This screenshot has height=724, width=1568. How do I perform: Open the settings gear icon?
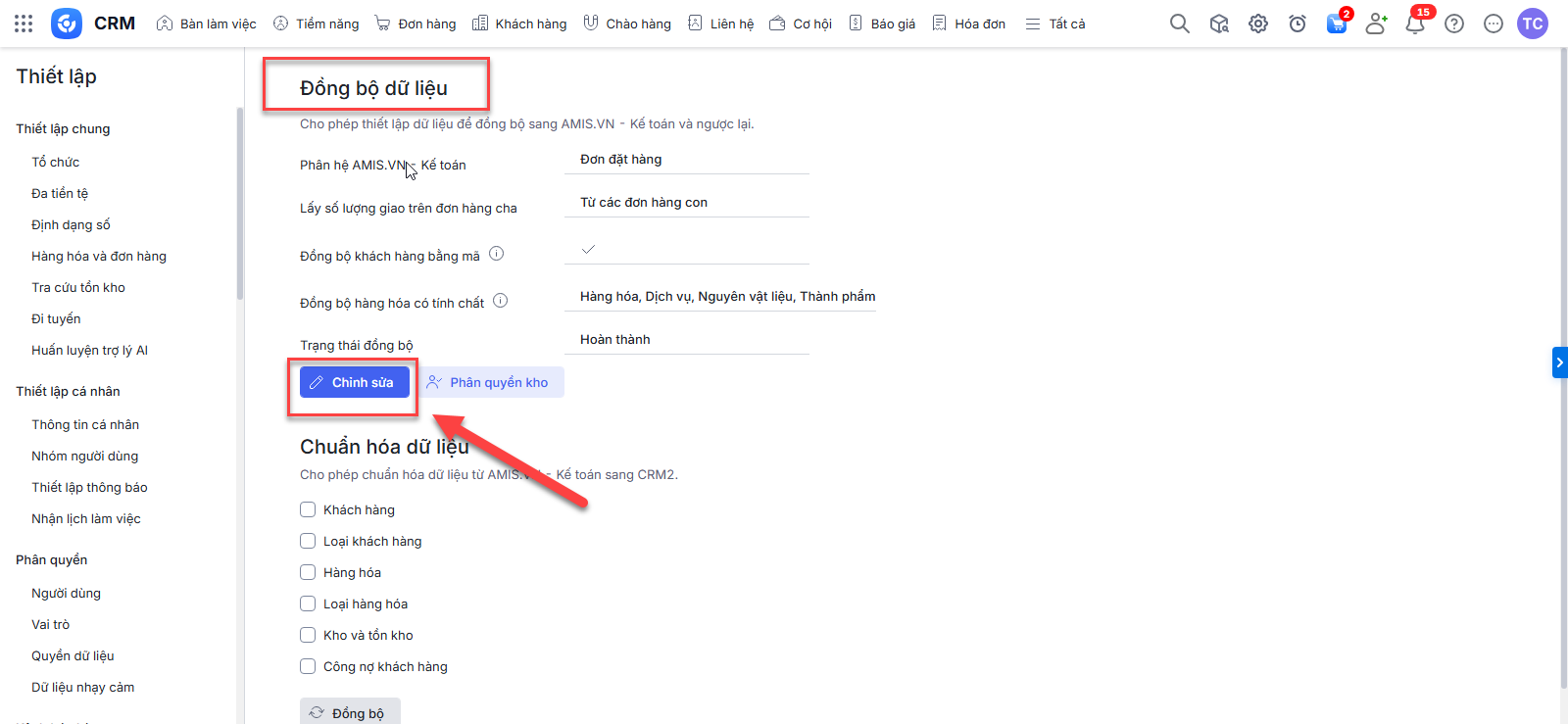[x=1258, y=24]
